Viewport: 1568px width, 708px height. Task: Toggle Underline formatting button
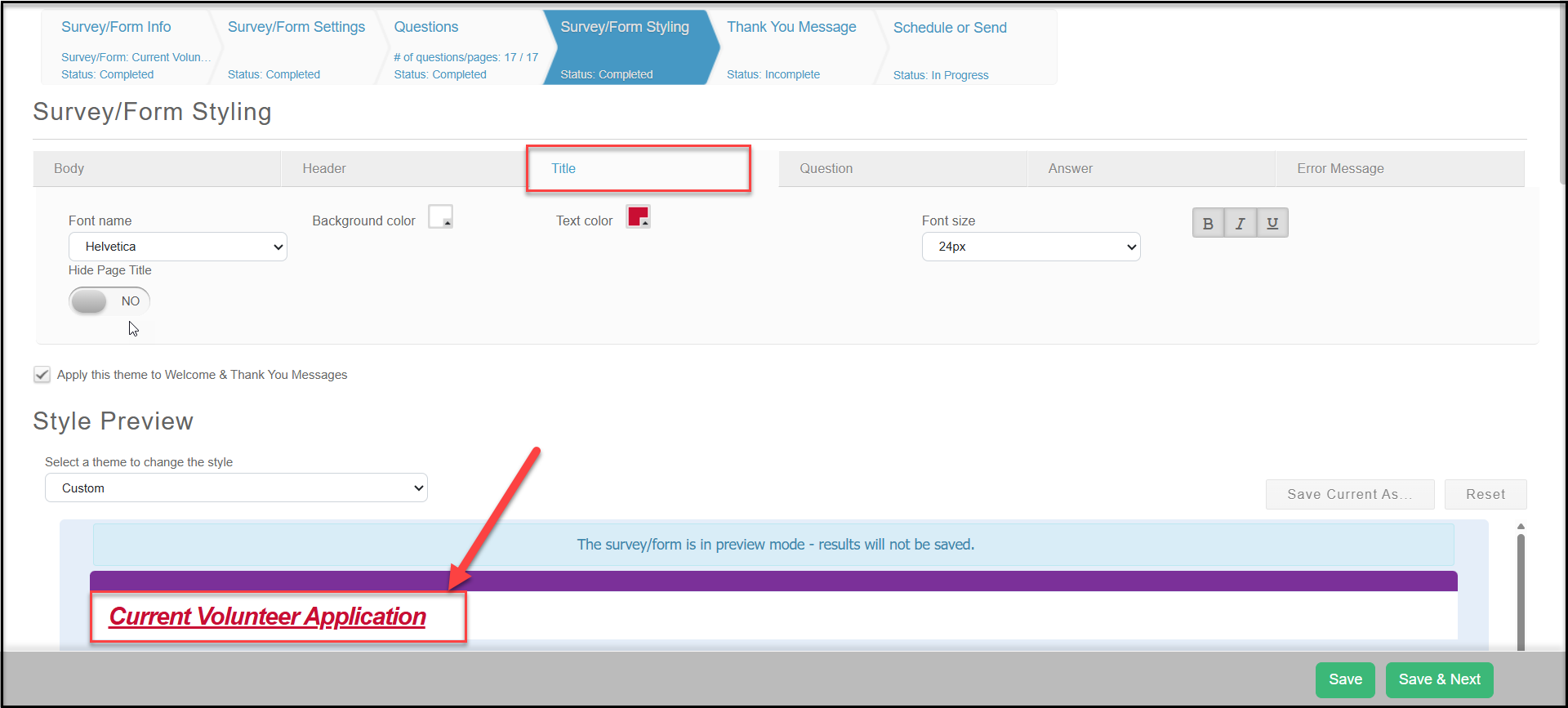coord(1272,223)
